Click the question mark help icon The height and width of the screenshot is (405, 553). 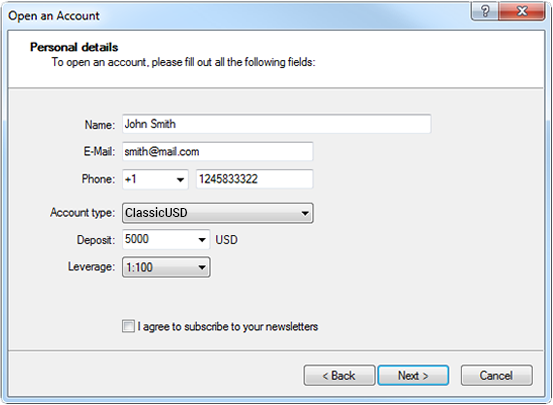485,11
